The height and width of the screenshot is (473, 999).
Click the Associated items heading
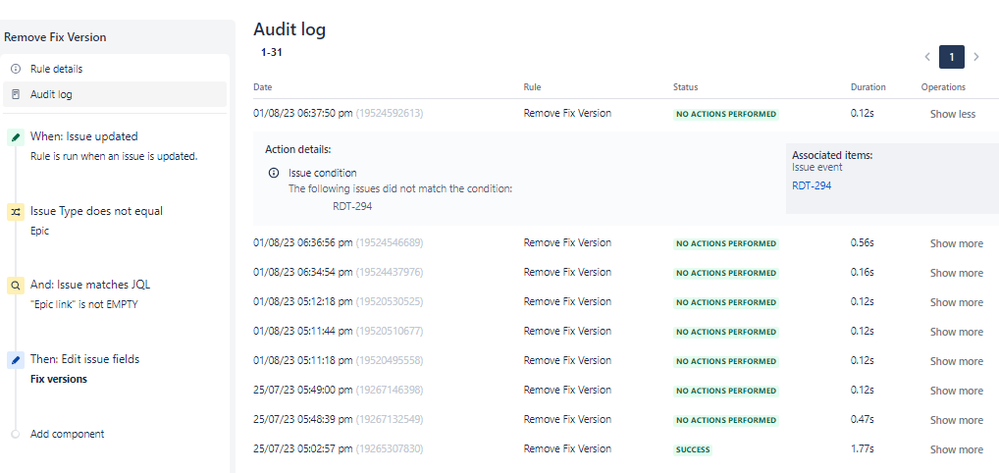pyautogui.click(x=832, y=155)
